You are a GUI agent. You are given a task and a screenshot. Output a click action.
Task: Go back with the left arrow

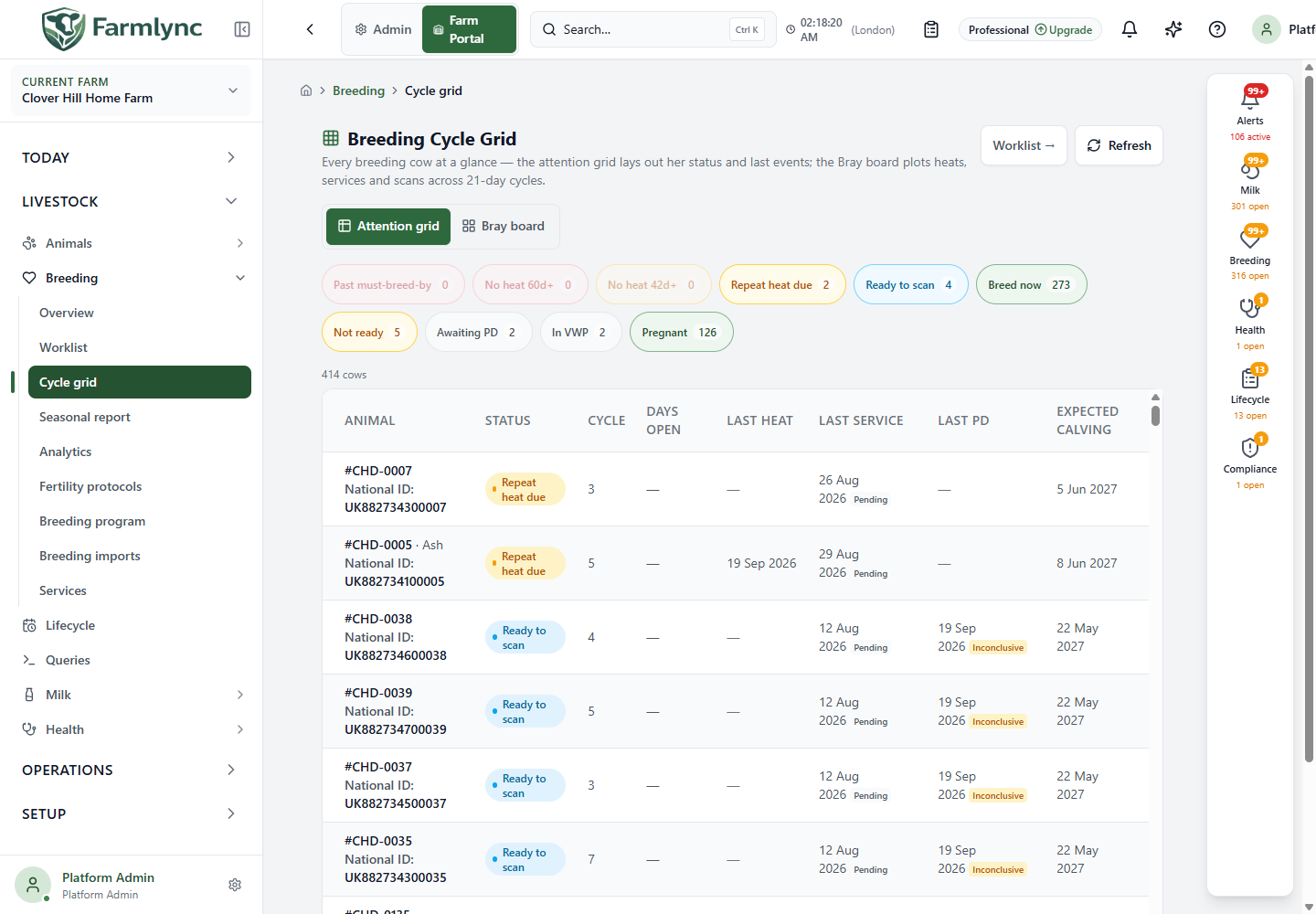(x=310, y=29)
